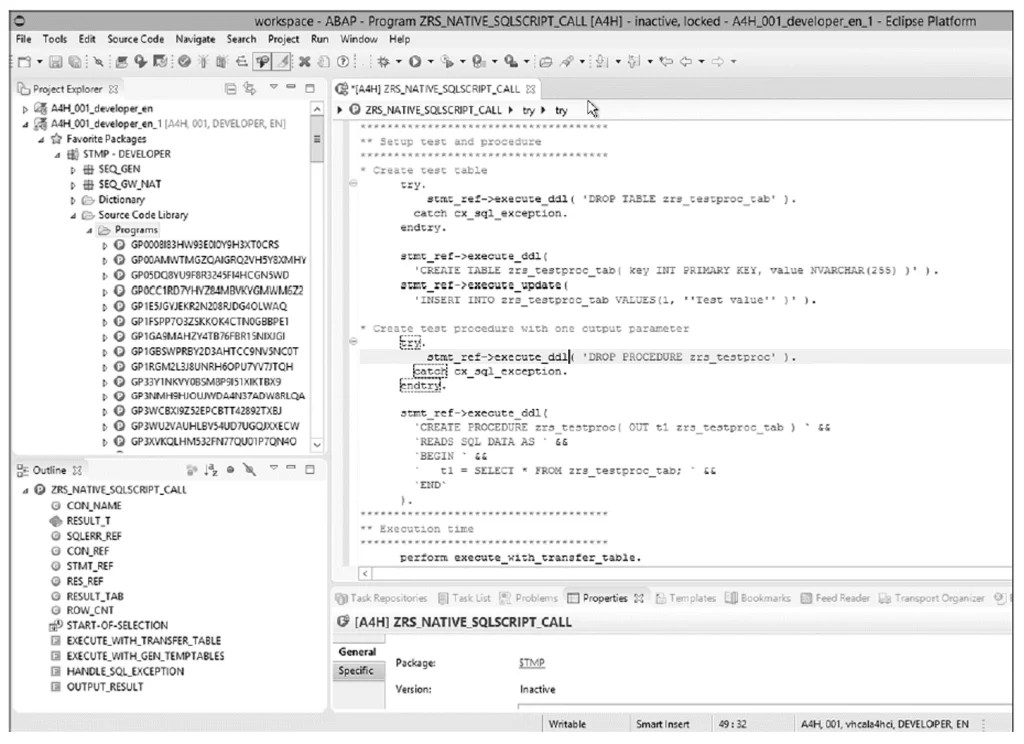1024x744 pixels.
Task: Toggle alphabetical sort in Outline
Action: [x=211, y=470]
